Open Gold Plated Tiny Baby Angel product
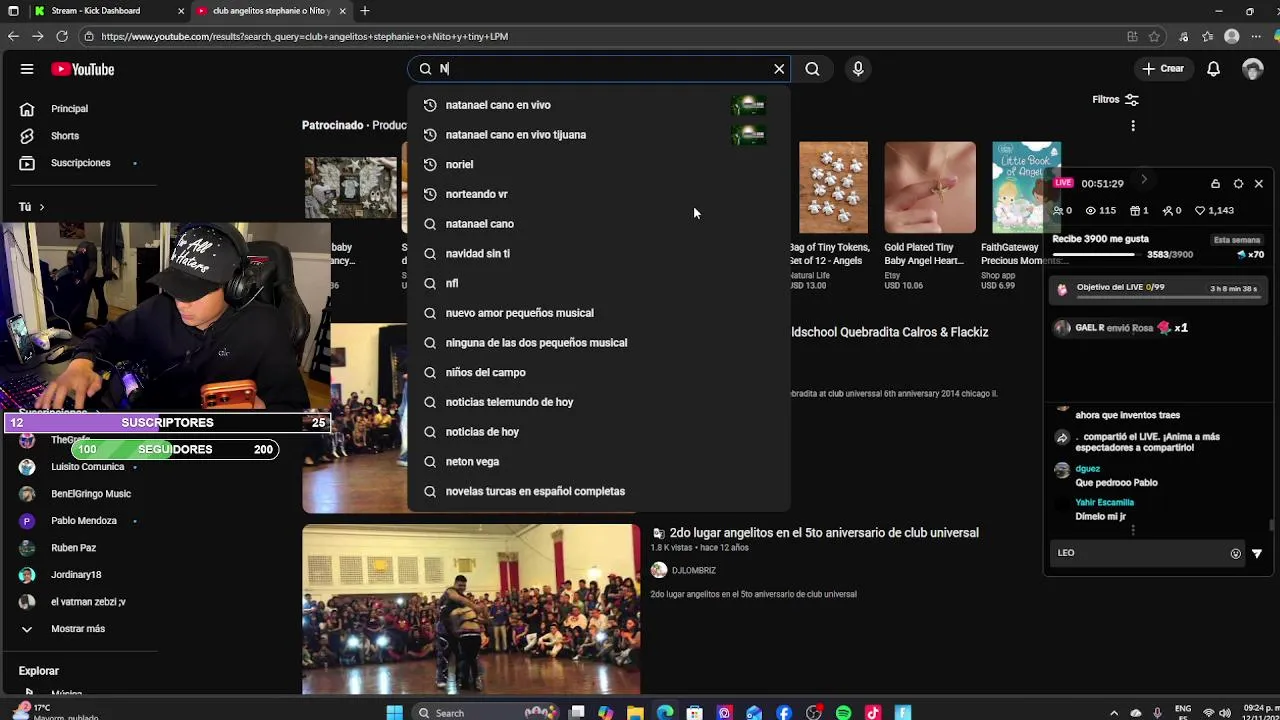 [x=930, y=187]
